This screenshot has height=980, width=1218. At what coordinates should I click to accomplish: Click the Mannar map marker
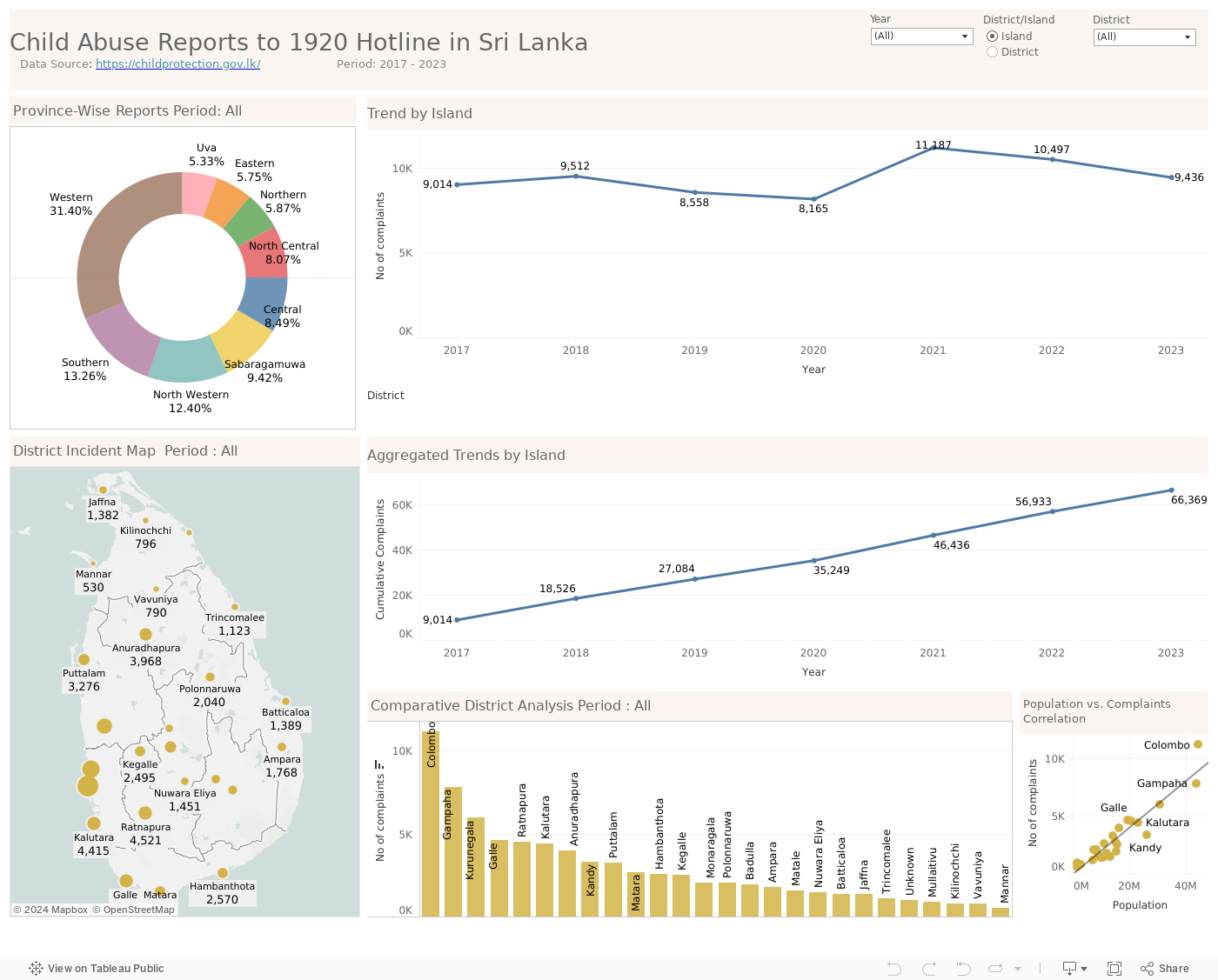[93, 563]
